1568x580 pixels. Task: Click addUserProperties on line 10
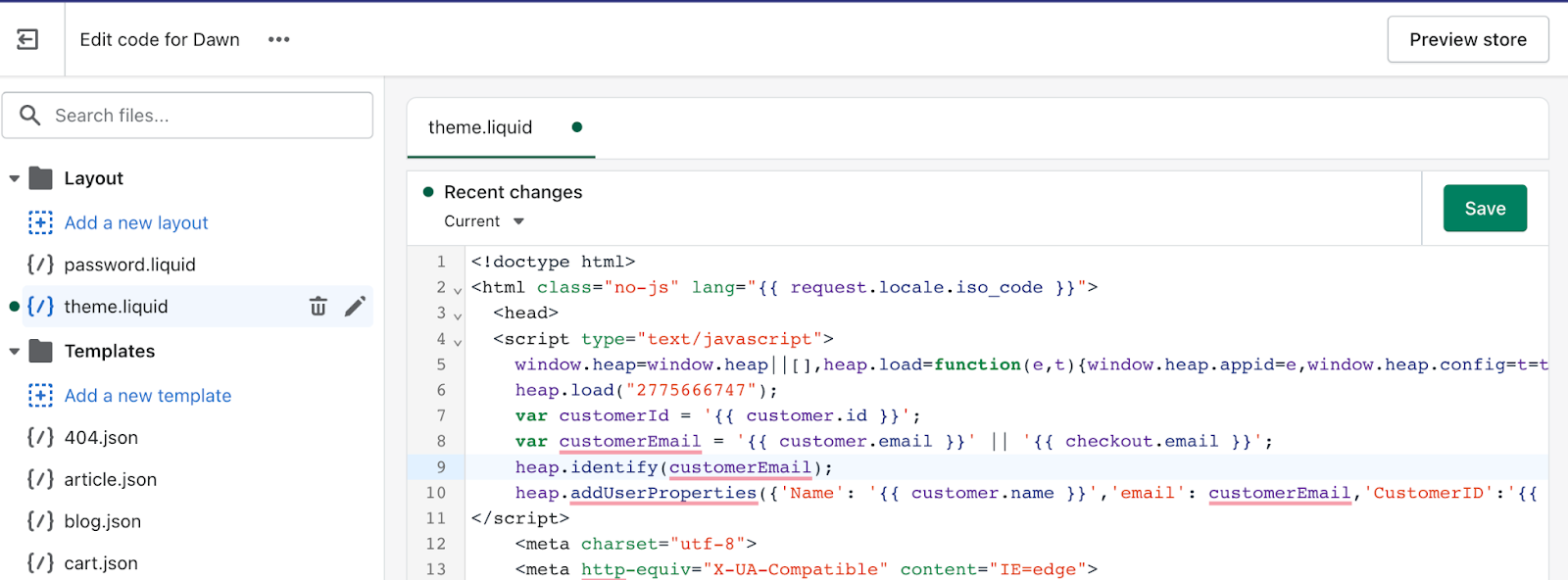pos(663,493)
